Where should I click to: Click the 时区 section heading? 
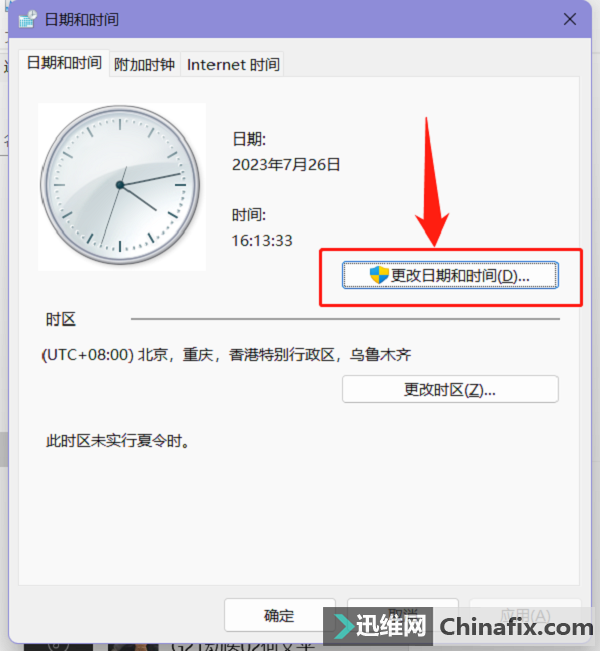(x=61, y=320)
